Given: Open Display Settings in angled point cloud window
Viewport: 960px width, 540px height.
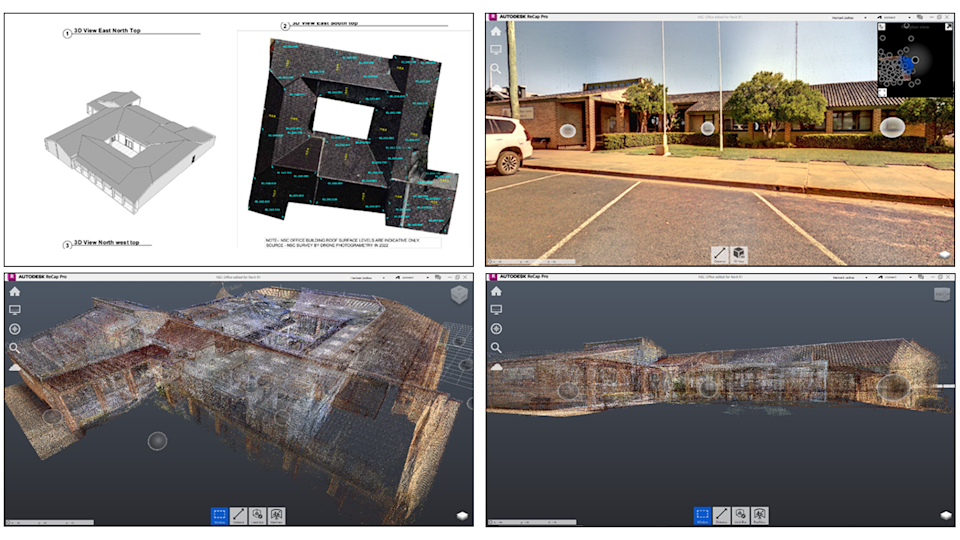Looking at the screenshot, I should coord(15,310).
